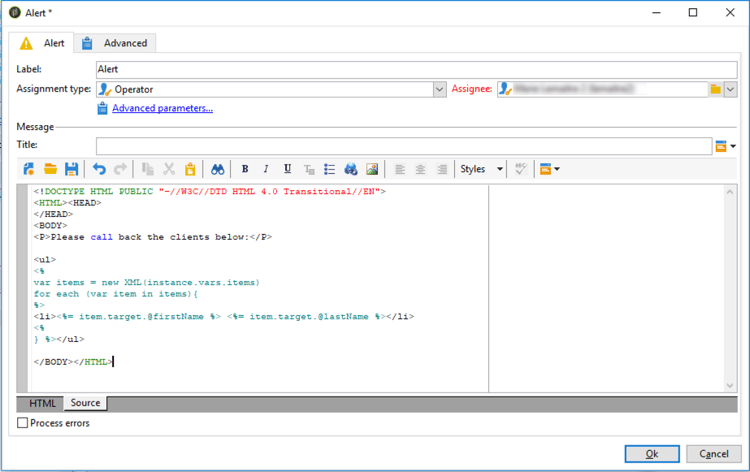Toggle bold formatting
Viewport: 750px width, 472px height.
tap(245, 169)
